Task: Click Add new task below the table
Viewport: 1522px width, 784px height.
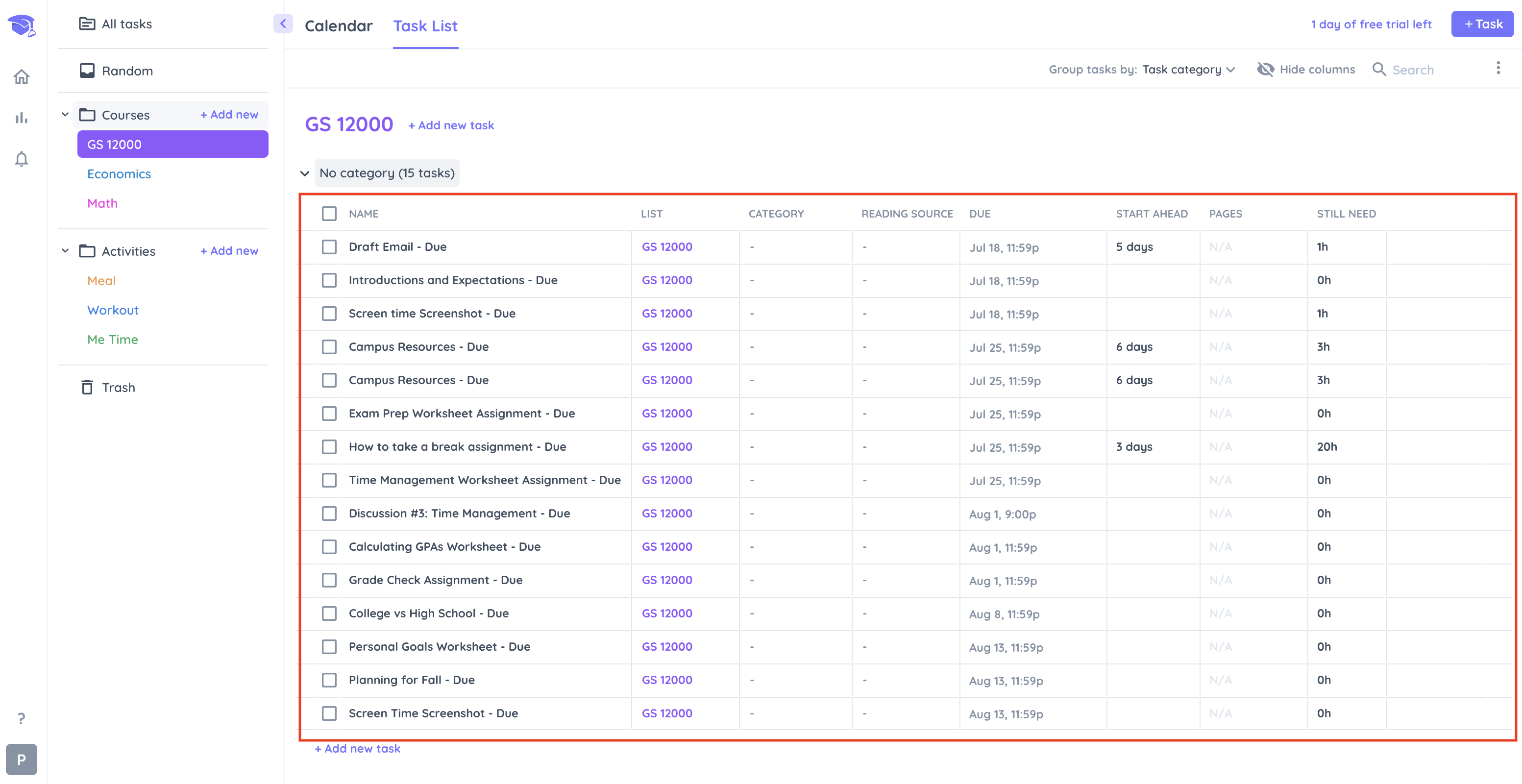Action: click(x=357, y=749)
